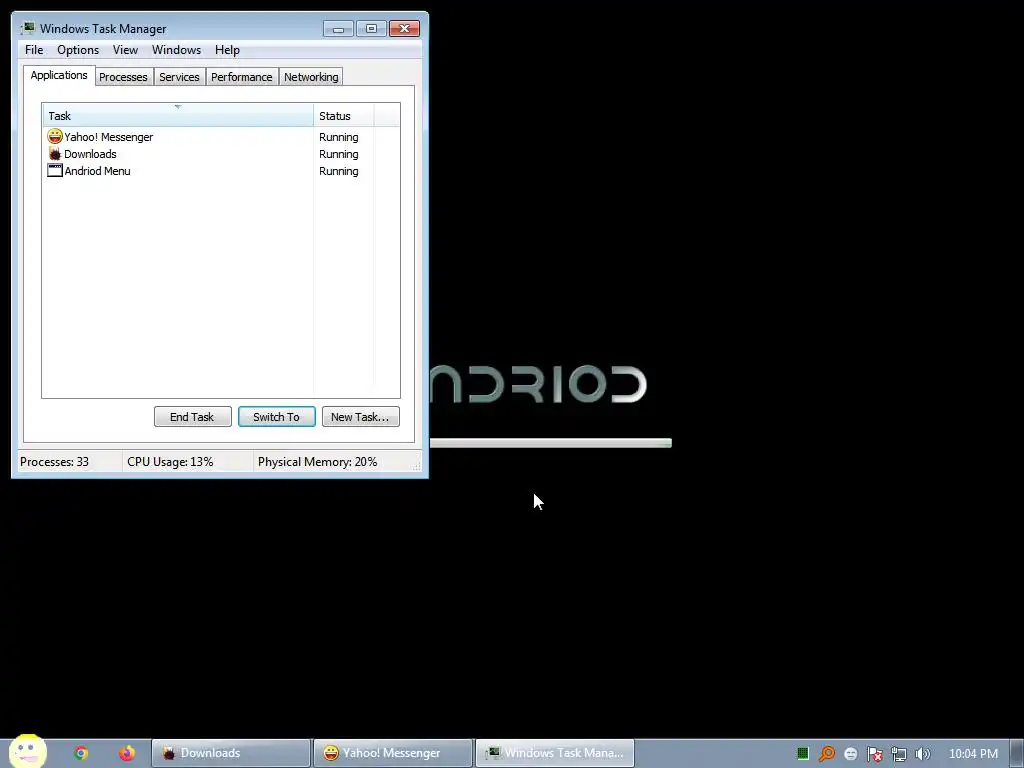Open the Action Center flag tray icon
The width and height of the screenshot is (1024, 768).
click(x=874, y=754)
